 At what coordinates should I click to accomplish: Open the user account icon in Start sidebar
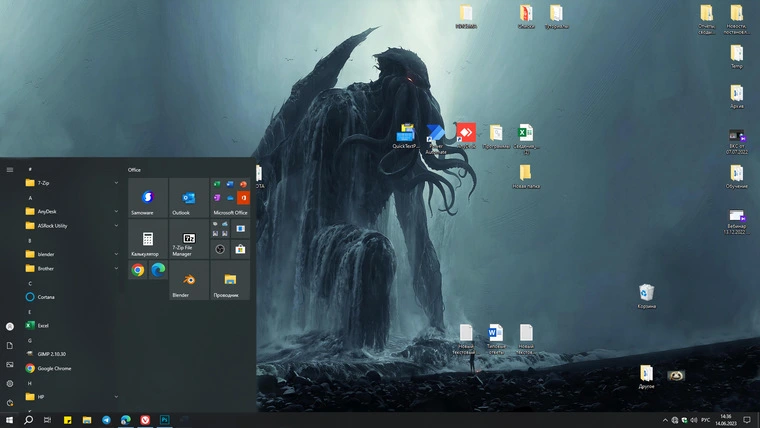point(10,327)
